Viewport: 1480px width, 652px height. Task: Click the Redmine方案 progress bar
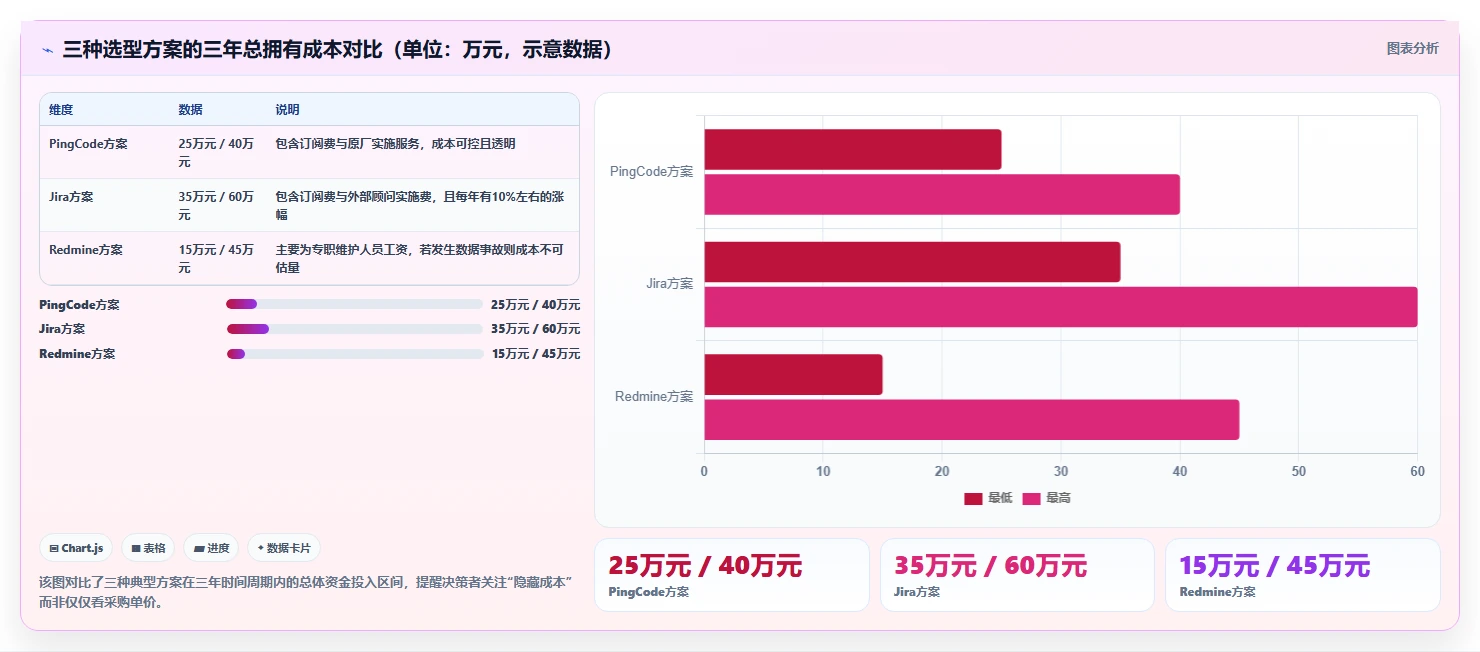(355, 354)
